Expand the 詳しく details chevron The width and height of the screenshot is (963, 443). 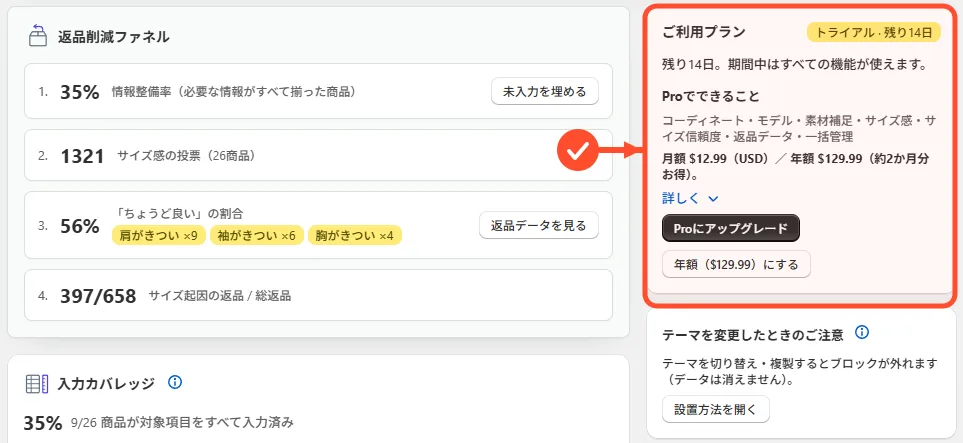tap(713, 198)
